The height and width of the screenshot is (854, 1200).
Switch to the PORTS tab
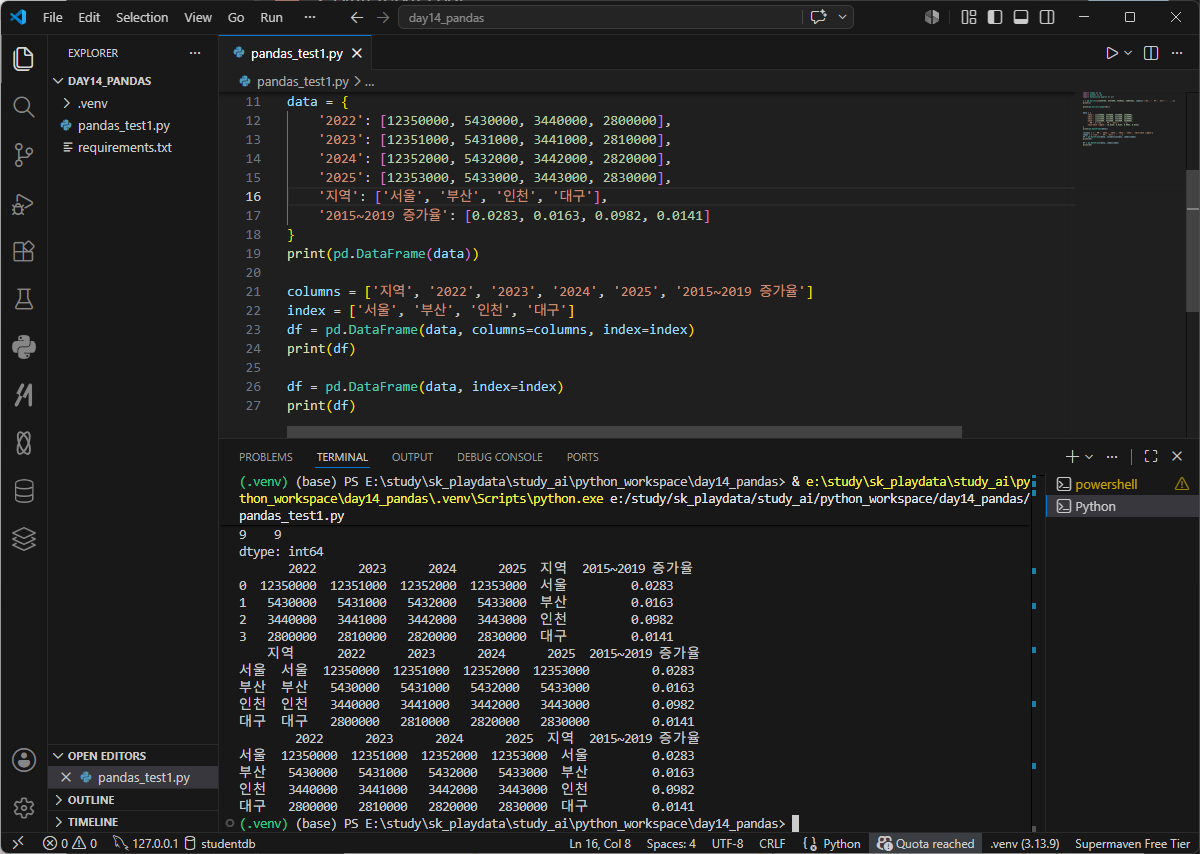tap(582, 457)
